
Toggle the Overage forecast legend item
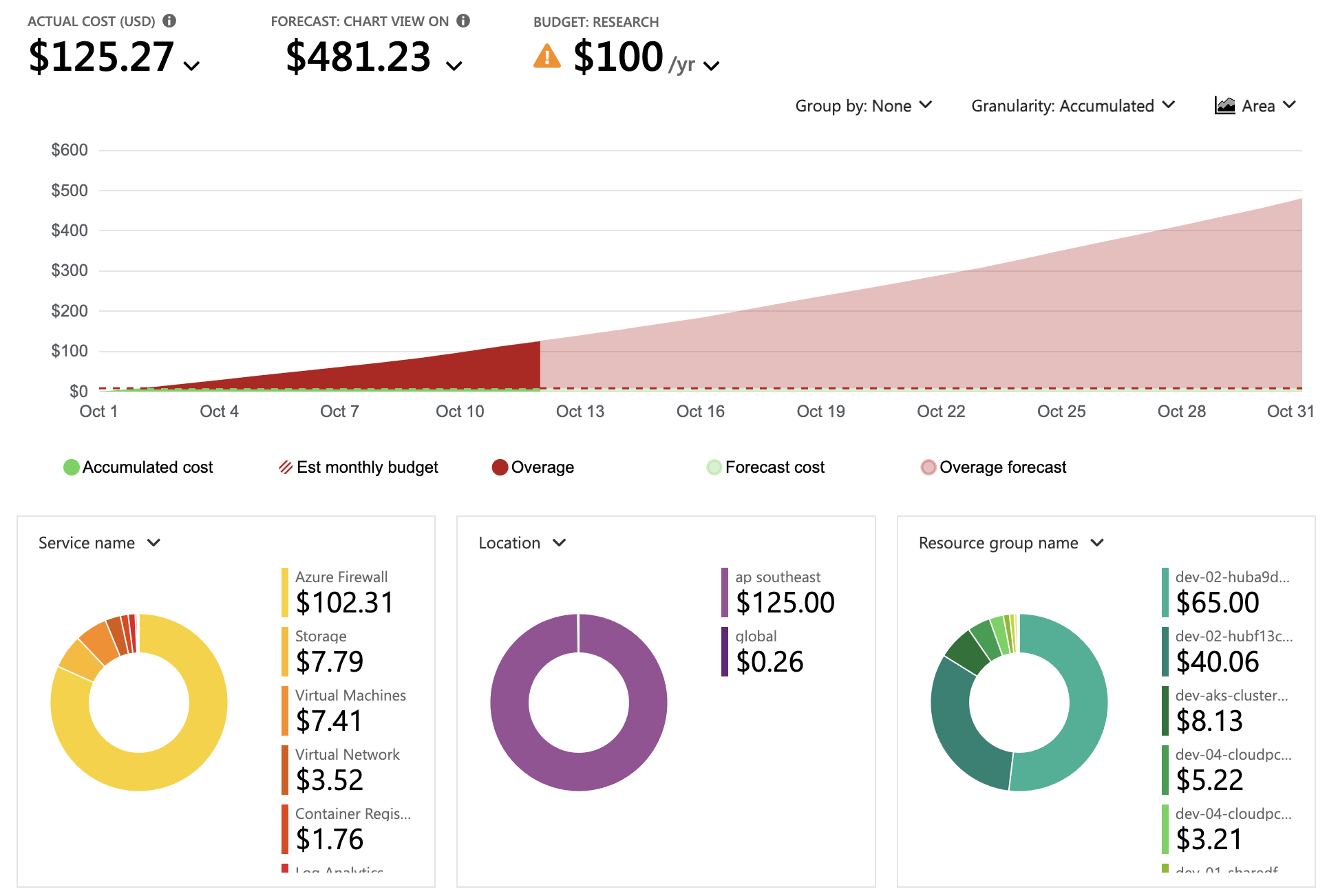click(993, 467)
